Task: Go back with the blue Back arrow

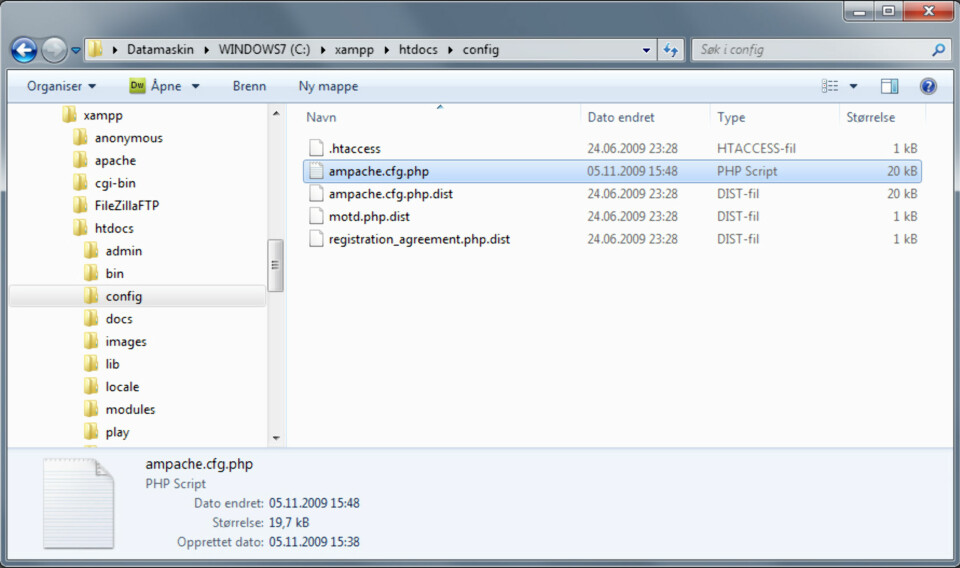Action: coord(24,50)
